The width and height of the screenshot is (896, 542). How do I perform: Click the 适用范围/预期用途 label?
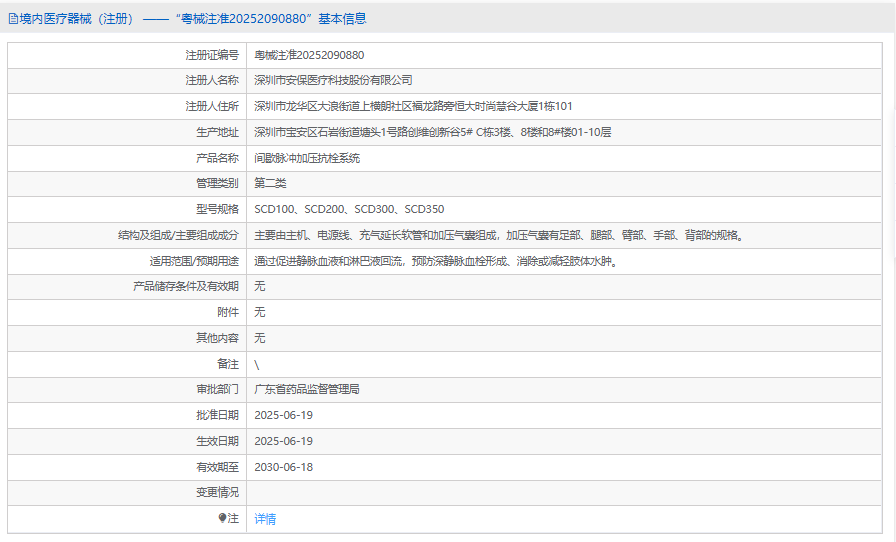tap(194, 261)
